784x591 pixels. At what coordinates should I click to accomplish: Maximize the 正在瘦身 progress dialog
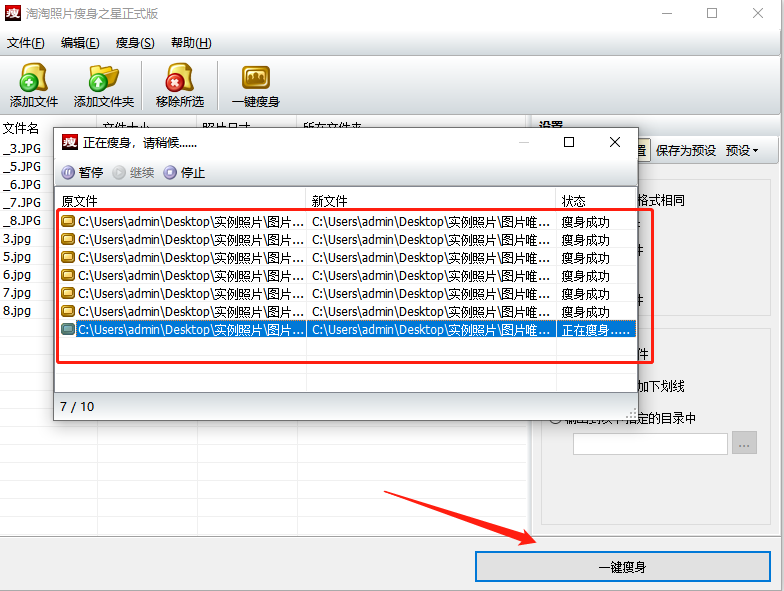click(x=568, y=142)
